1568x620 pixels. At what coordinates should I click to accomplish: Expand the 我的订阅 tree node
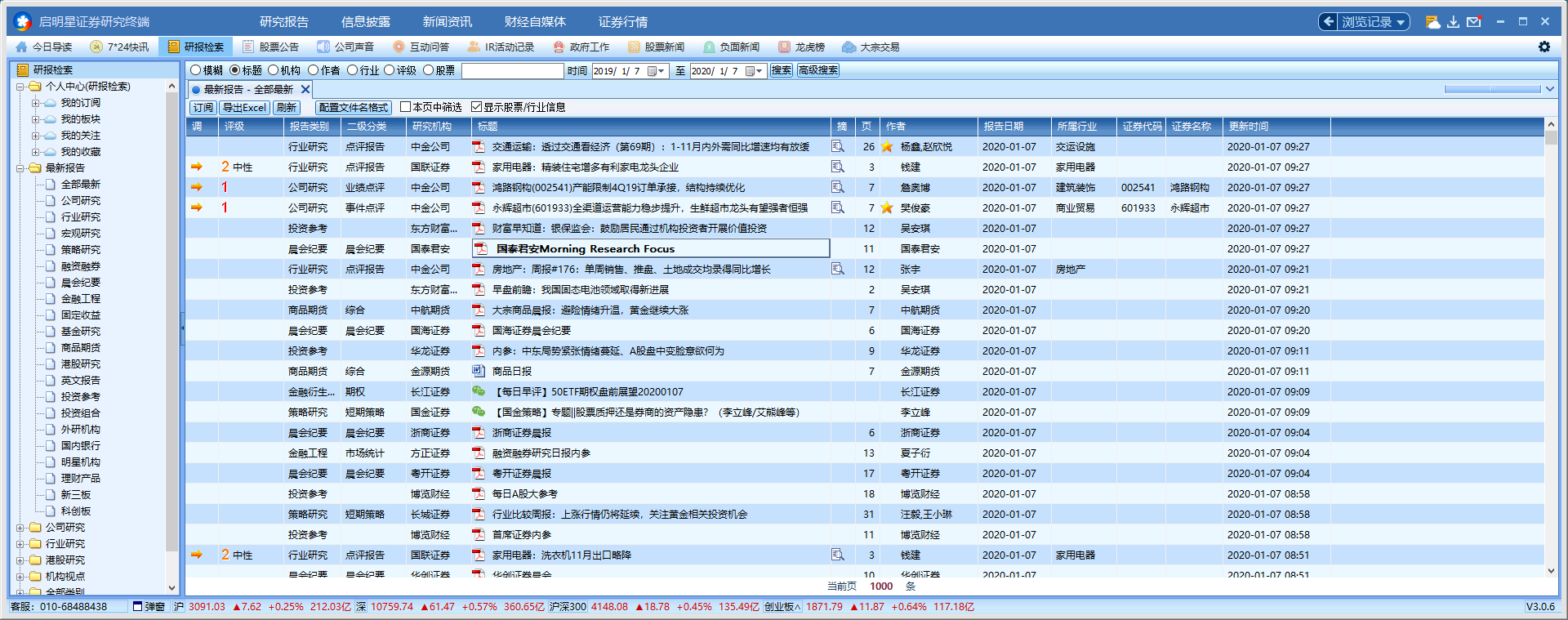pyautogui.click(x=35, y=103)
